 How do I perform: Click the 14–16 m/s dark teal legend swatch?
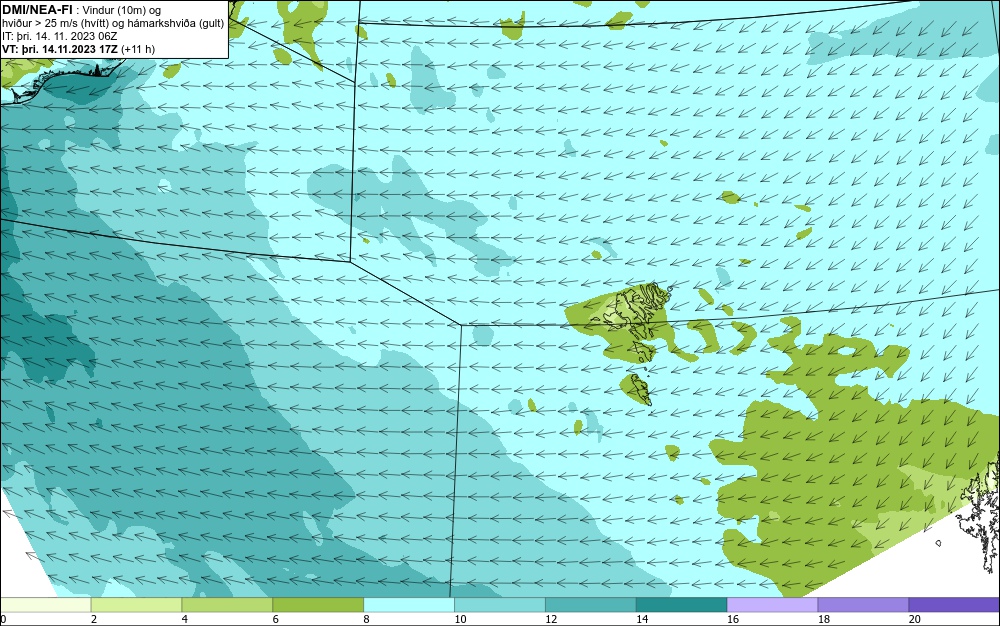click(x=681, y=605)
